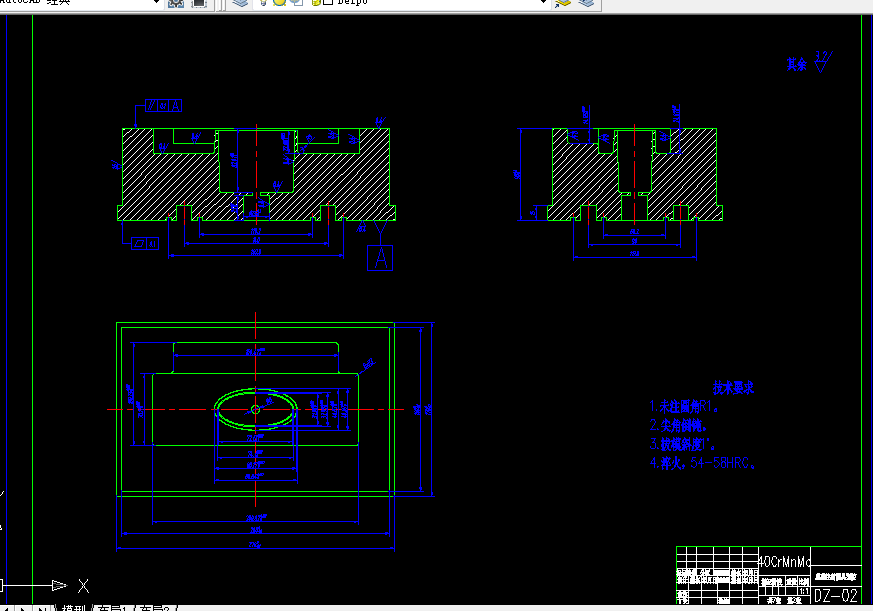Image resolution: width=873 pixels, height=611 pixels.
Task: Click the previous-tab scroll arrow
Action: (7, 608)
